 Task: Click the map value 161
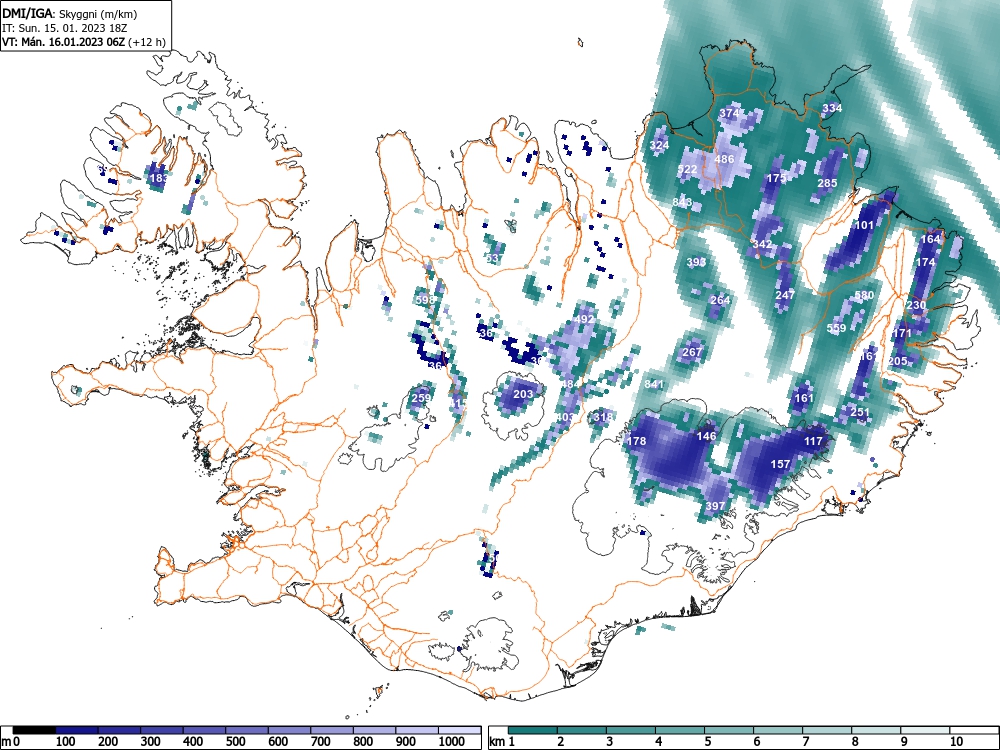tap(804, 398)
